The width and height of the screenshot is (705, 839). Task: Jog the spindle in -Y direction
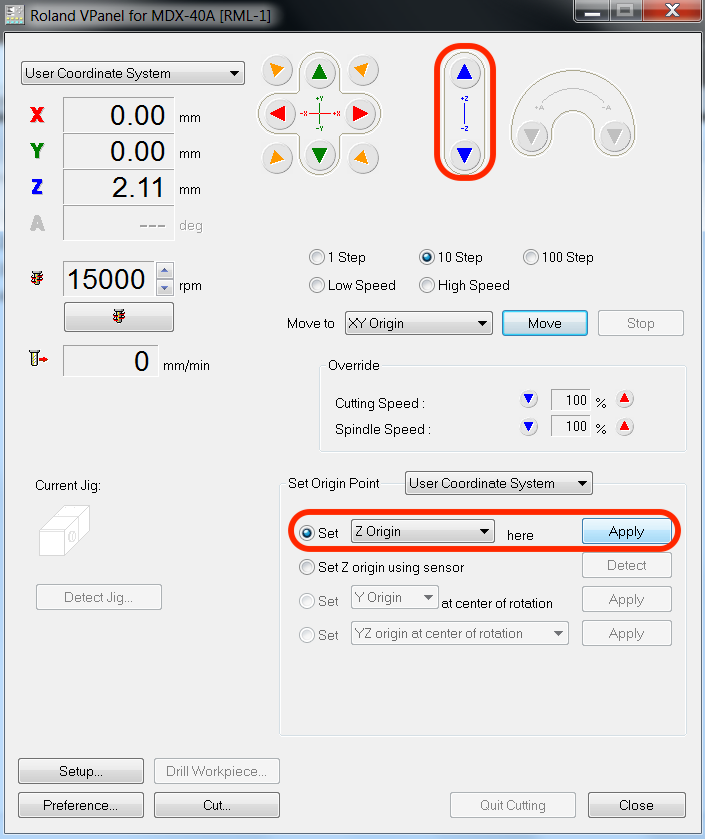(x=319, y=155)
